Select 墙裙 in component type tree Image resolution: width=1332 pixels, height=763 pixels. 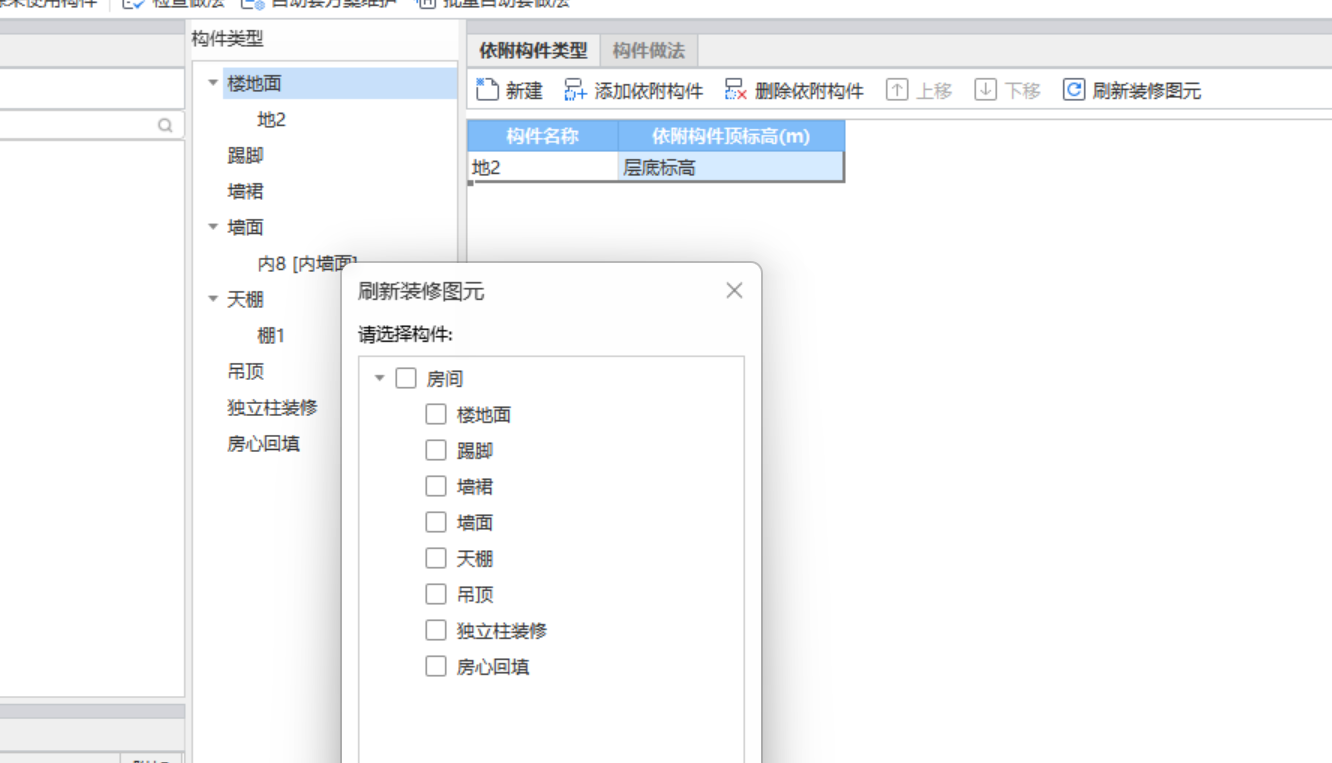tap(245, 191)
